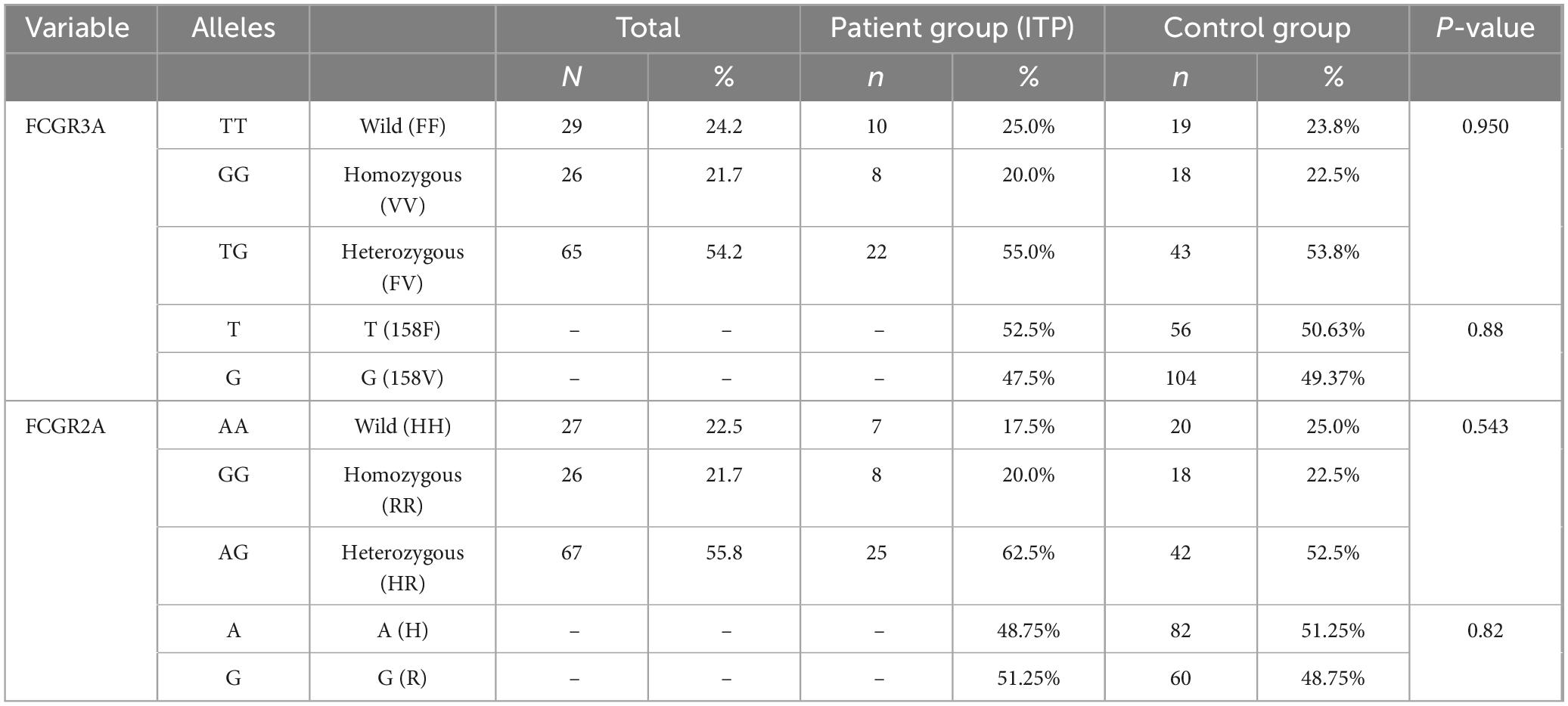Click the control count 104 cell

pyautogui.click(x=1180, y=377)
